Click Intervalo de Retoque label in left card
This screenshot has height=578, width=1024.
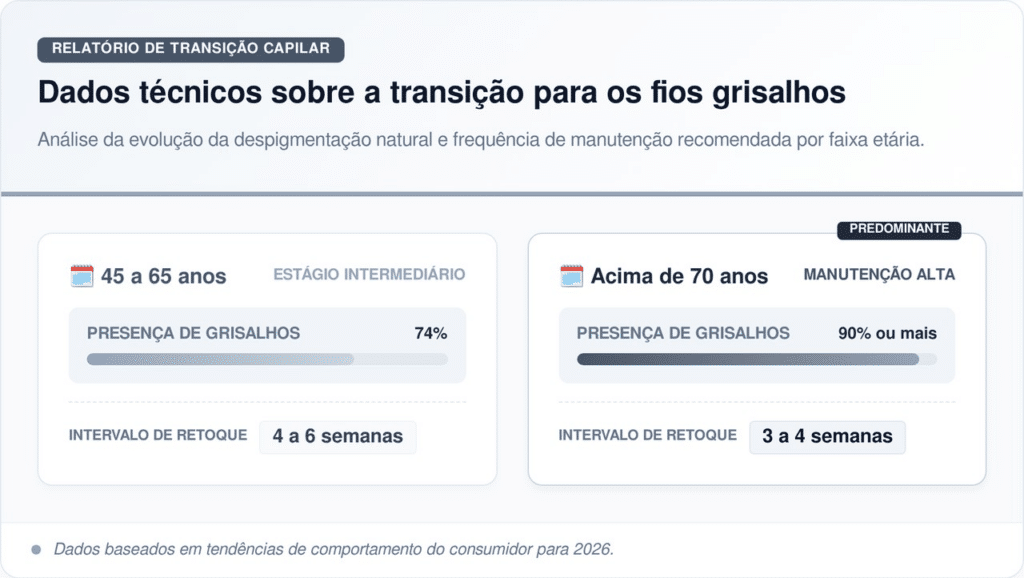point(158,436)
